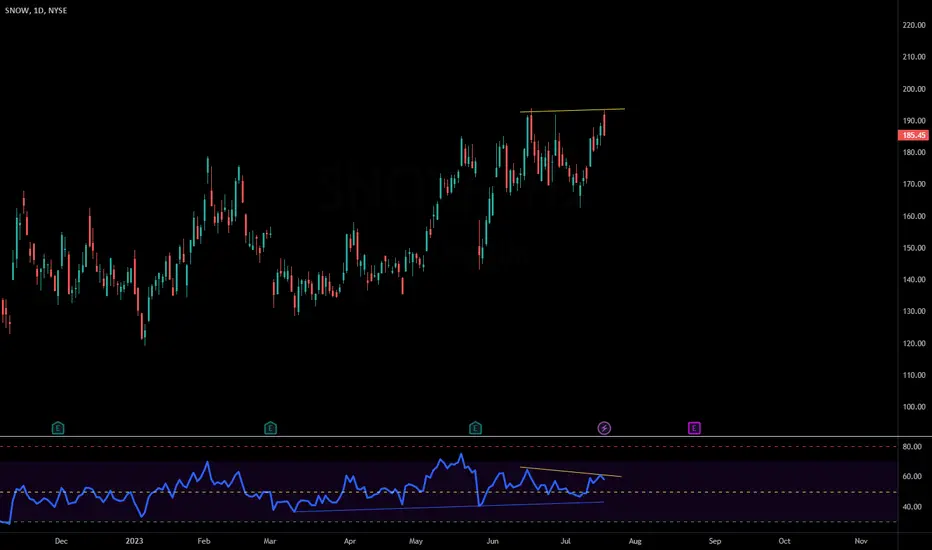The width and height of the screenshot is (932, 550).
Task: Click the Feb label on time axis
Action: 204,541
